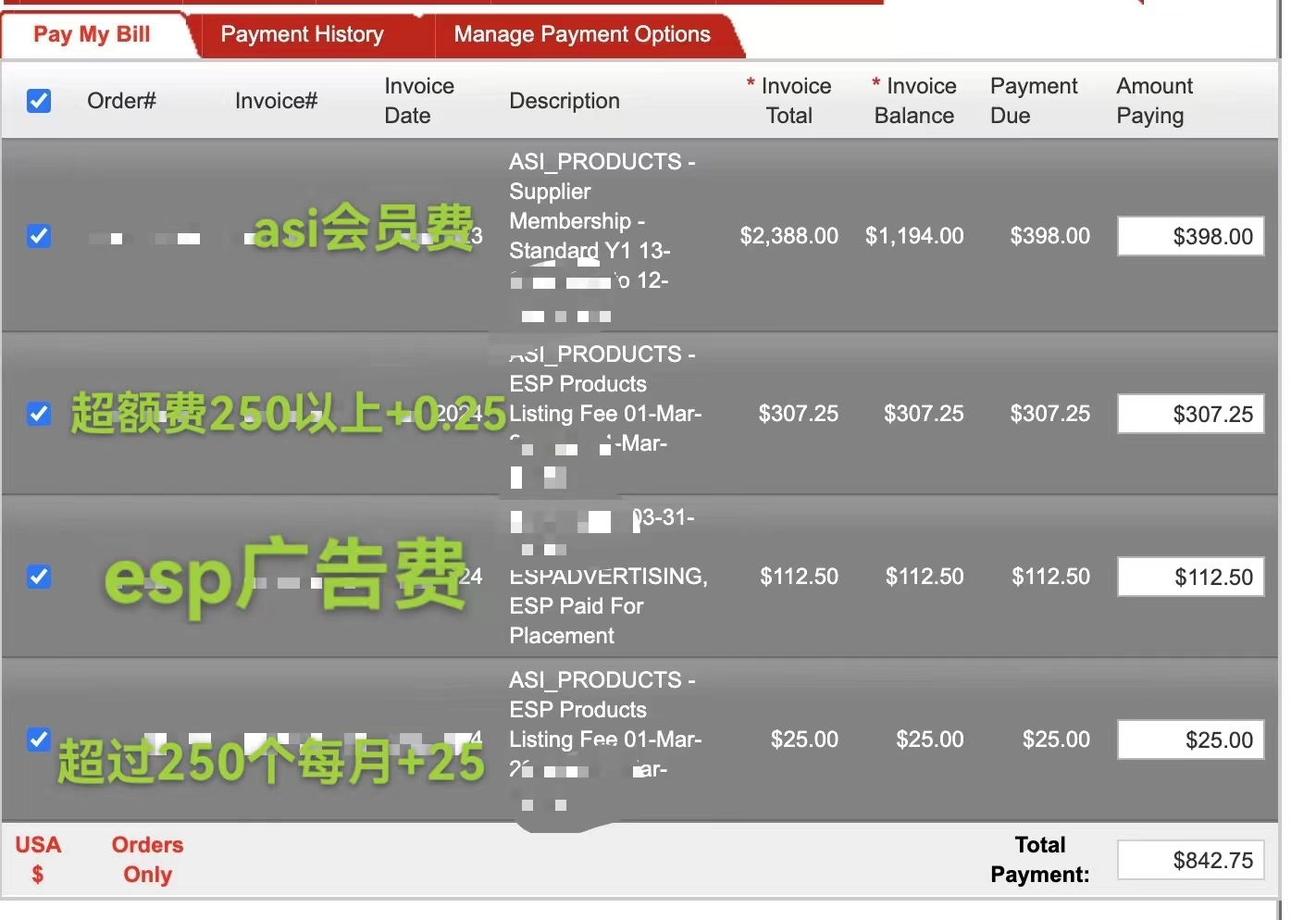Click the Description column header
Viewport: 1316px width, 920px height.
[565, 101]
